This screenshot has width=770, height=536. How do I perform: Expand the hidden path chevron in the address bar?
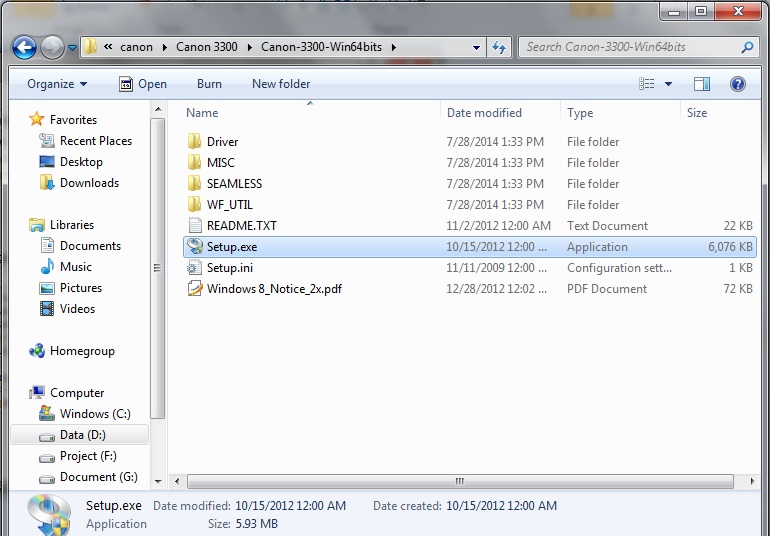(108, 47)
